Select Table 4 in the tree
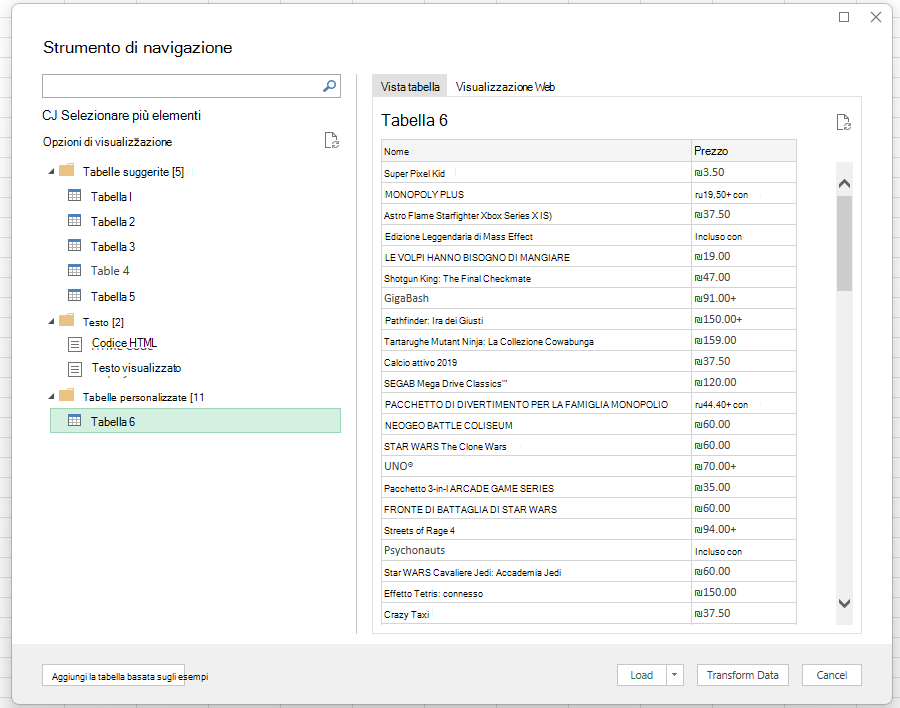This screenshot has height=708, width=900. point(110,270)
